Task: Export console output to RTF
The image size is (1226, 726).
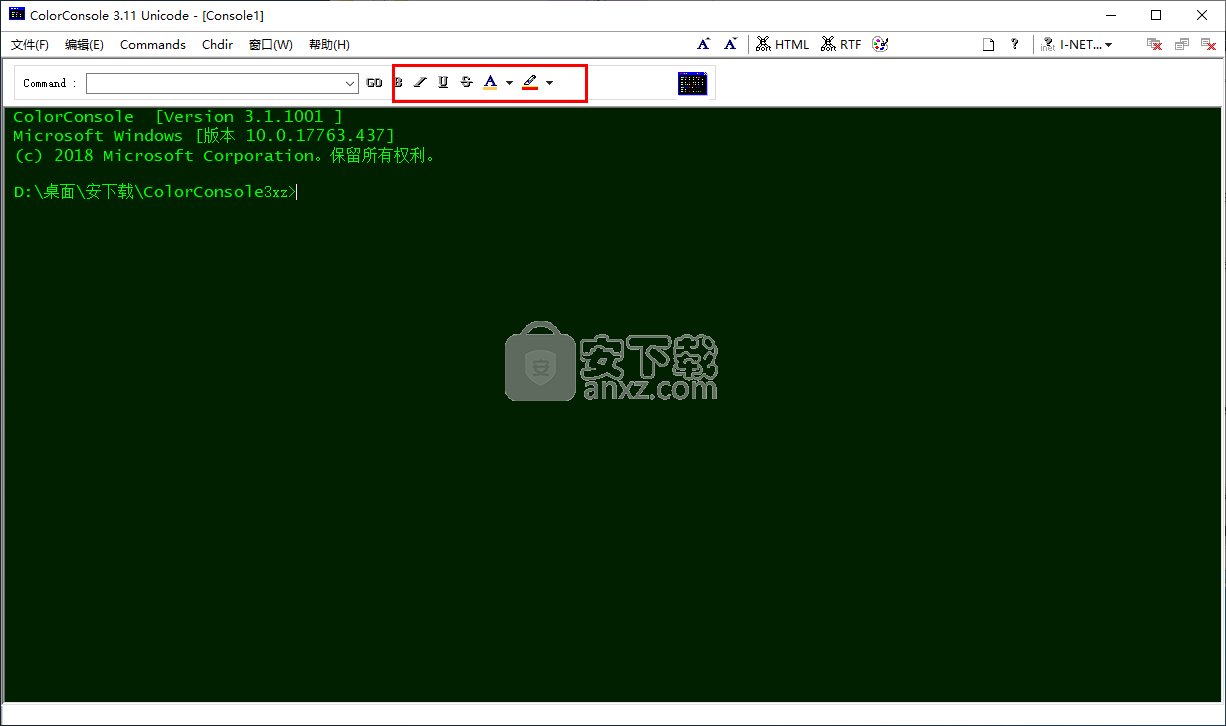Action: [x=841, y=44]
